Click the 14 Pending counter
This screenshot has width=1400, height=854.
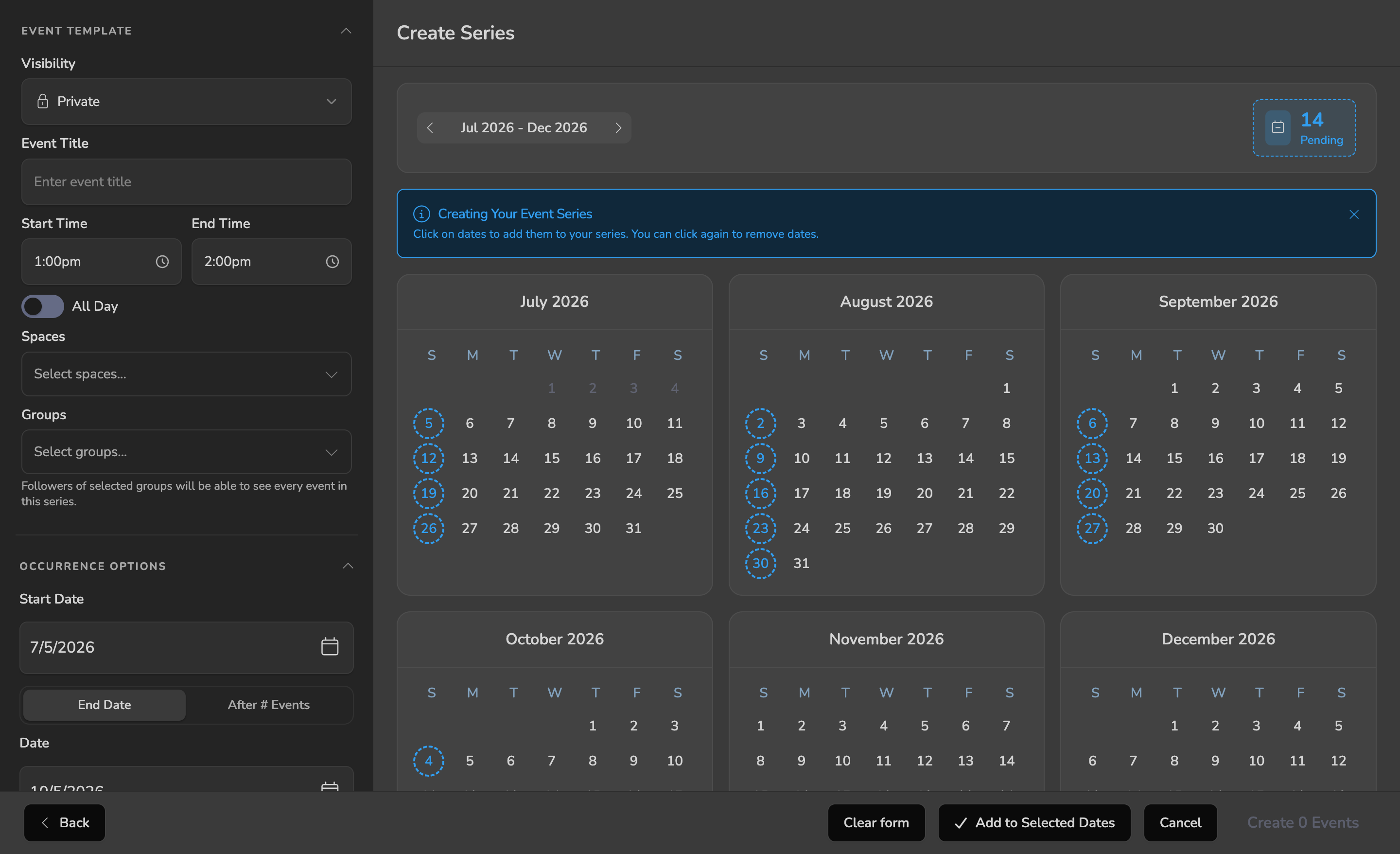point(1304,128)
